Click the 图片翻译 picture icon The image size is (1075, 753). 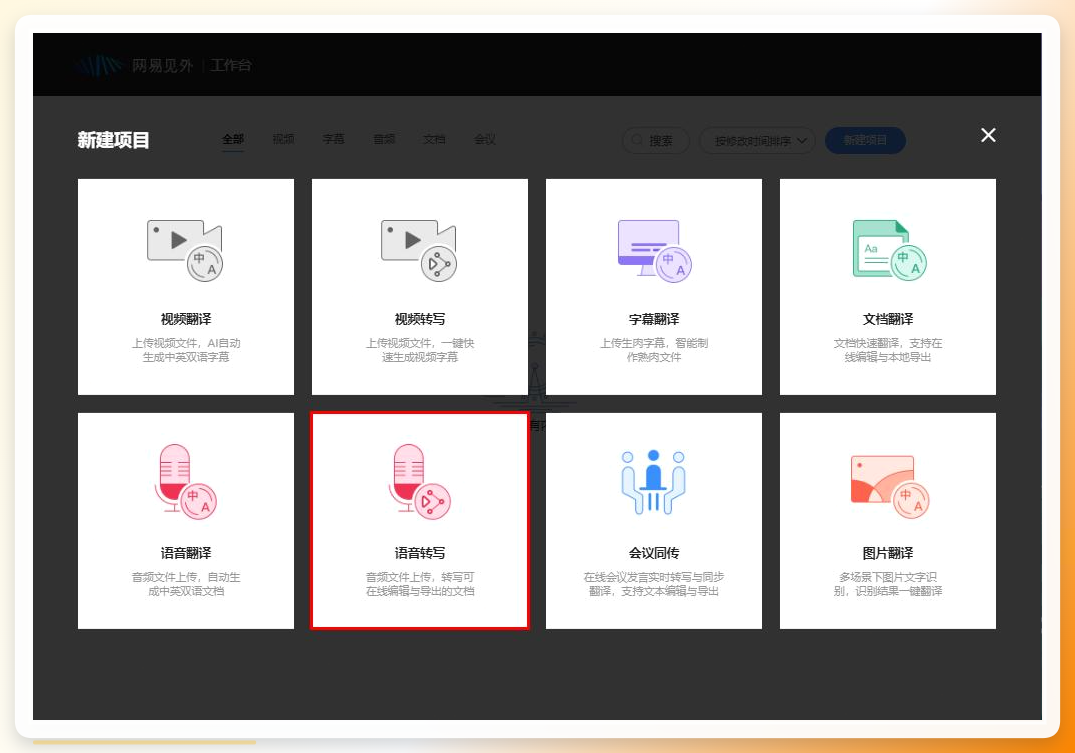pyautogui.click(x=889, y=488)
